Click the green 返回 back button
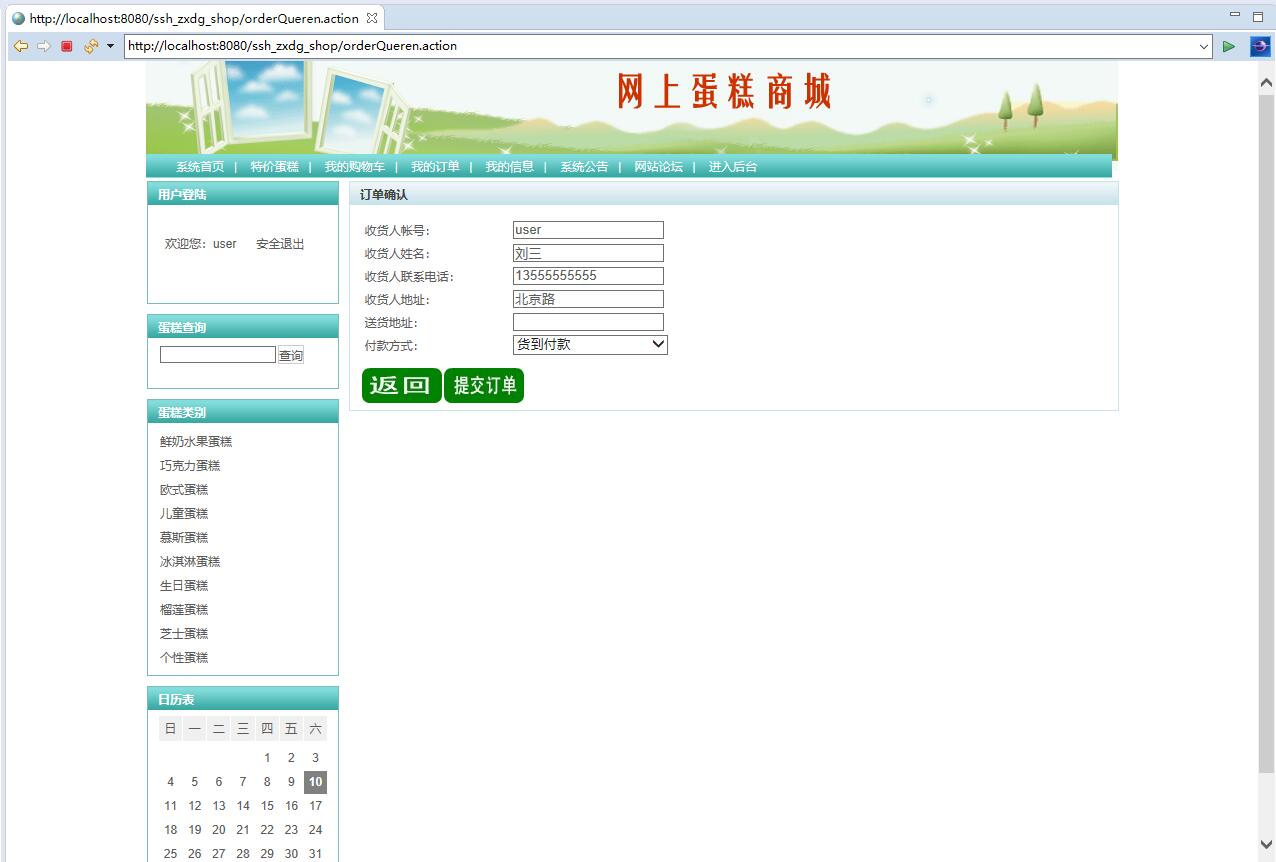Screen dimensions: 1276x862 pyautogui.click(x=401, y=385)
